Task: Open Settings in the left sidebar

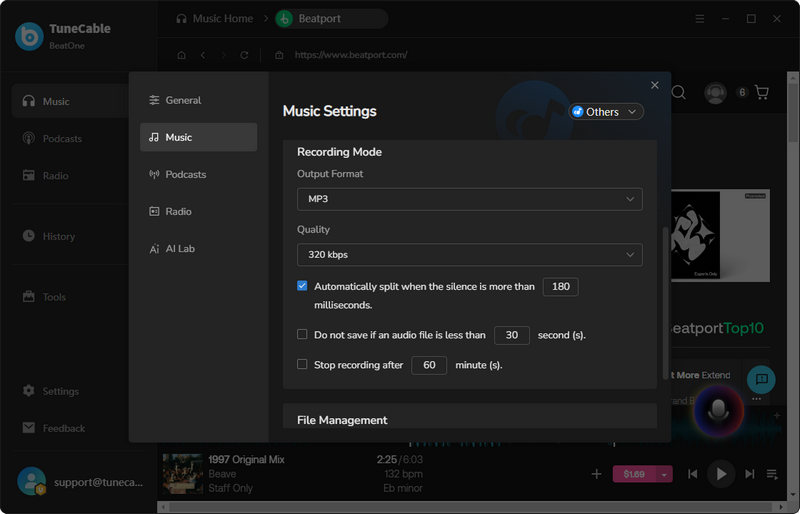Action: pos(51,391)
